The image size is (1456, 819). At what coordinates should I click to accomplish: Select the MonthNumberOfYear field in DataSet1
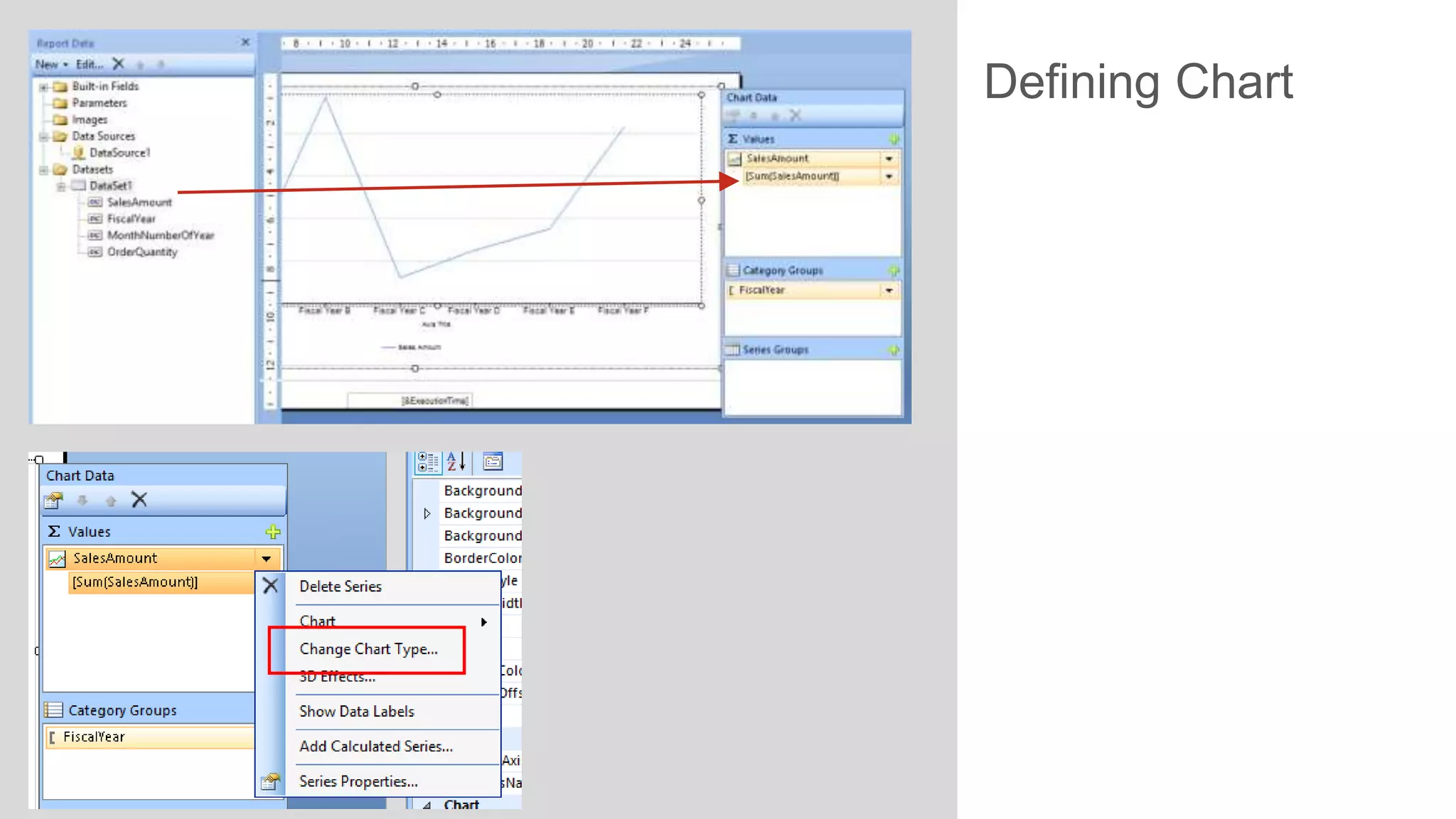[160, 235]
